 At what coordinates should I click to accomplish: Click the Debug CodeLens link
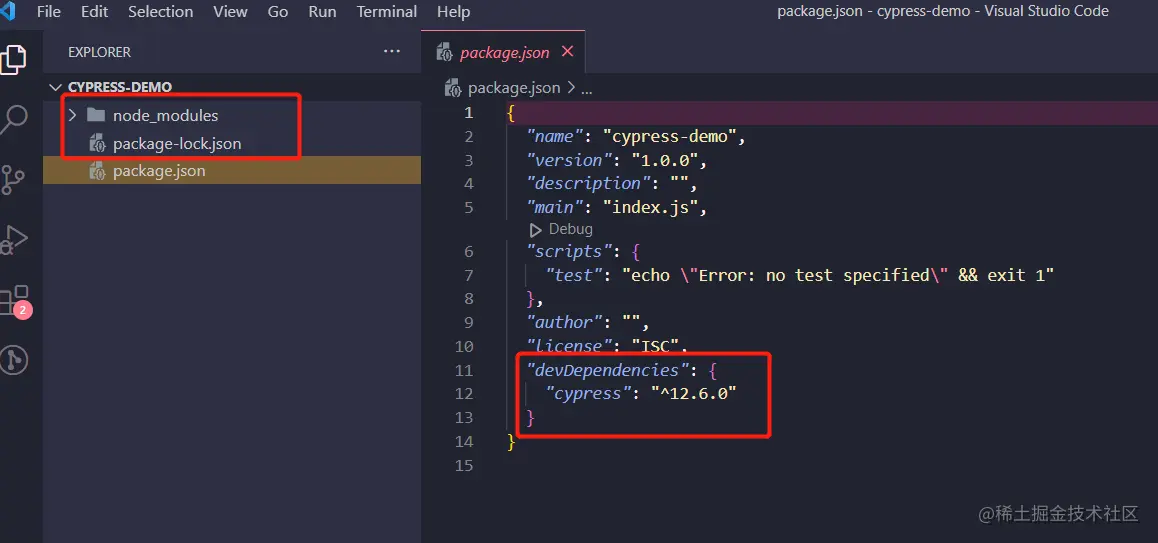pyautogui.click(x=570, y=230)
